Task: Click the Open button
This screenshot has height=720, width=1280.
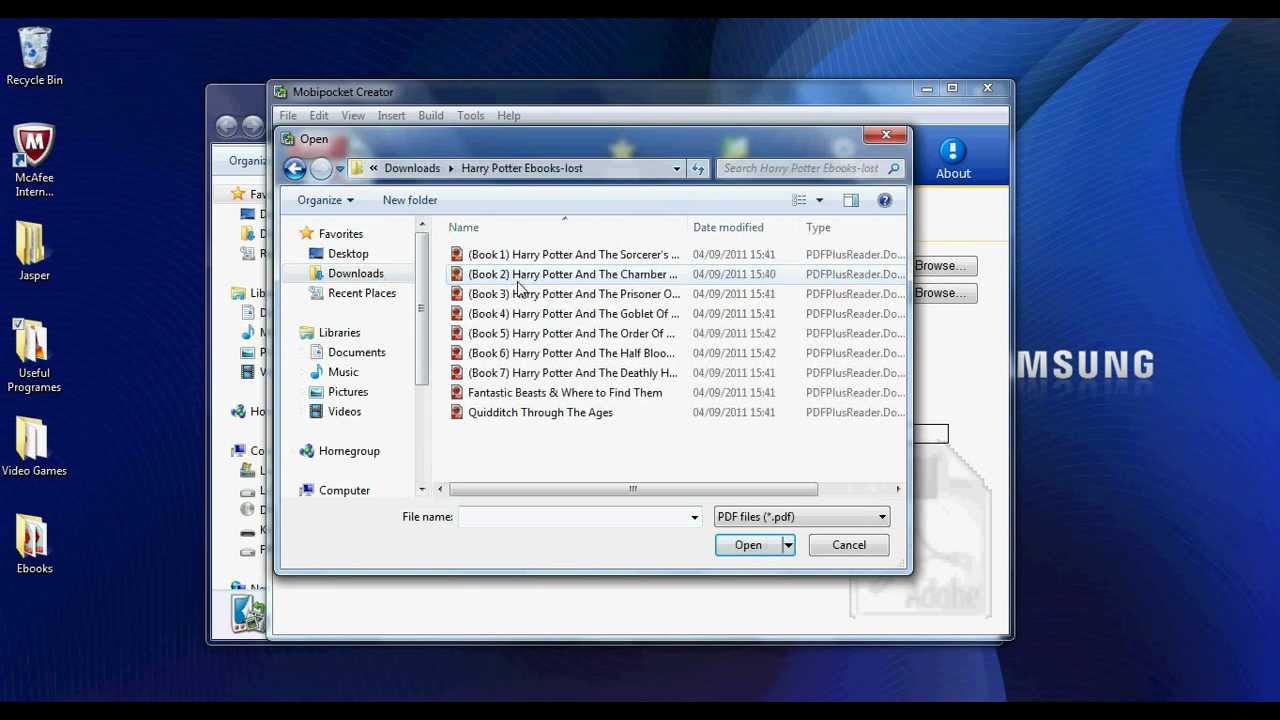Action: pos(748,545)
